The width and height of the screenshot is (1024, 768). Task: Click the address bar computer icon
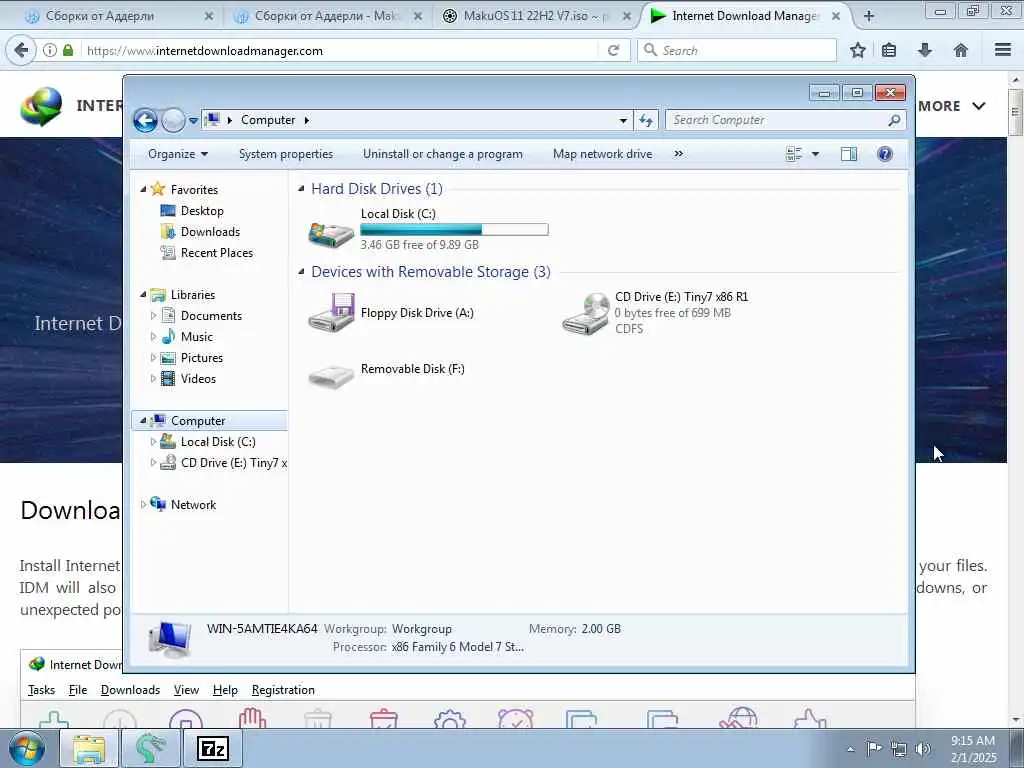click(x=212, y=120)
